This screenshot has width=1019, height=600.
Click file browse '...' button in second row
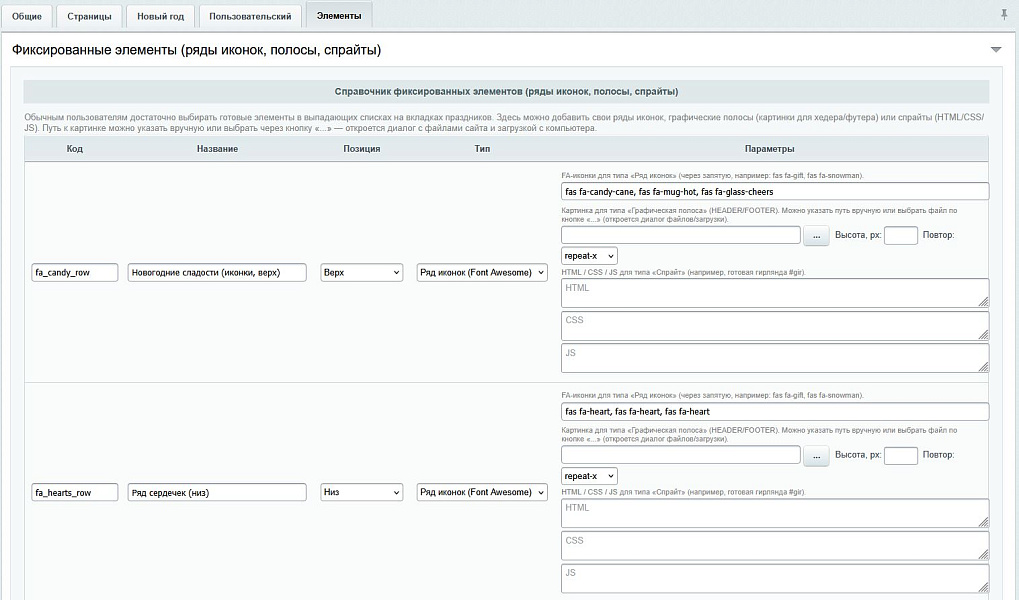click(x=816, y=455)
